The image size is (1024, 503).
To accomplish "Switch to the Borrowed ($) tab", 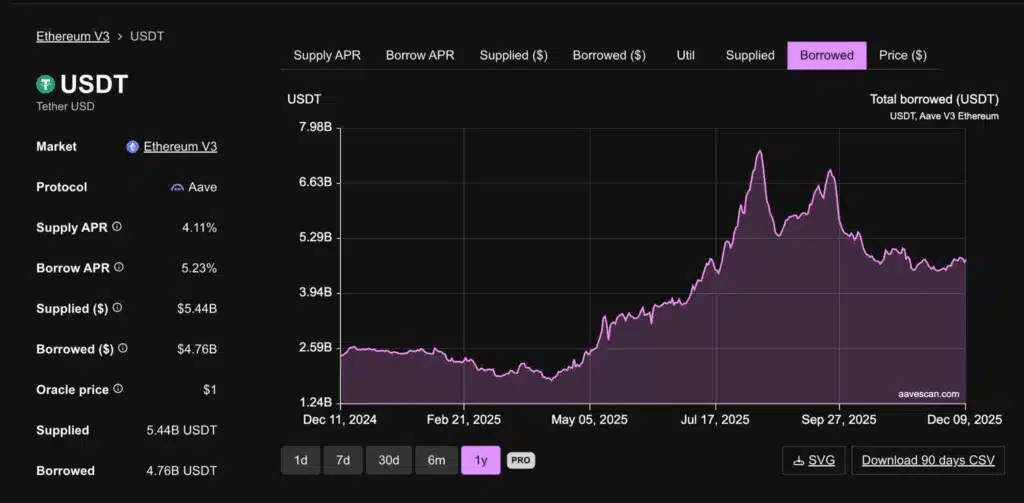I will click(609, 56).
